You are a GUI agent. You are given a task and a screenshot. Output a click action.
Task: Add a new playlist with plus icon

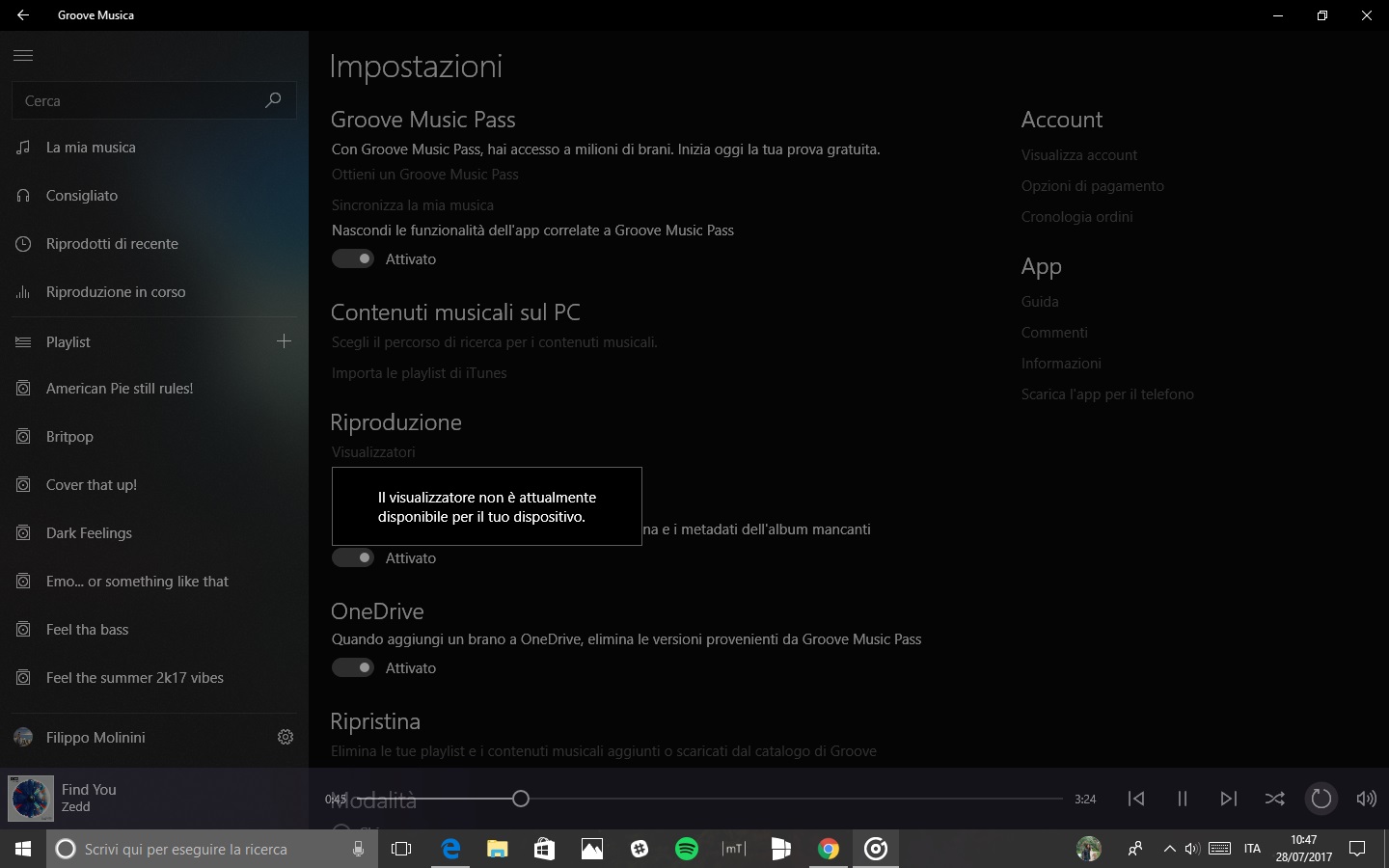coord(284,341)
